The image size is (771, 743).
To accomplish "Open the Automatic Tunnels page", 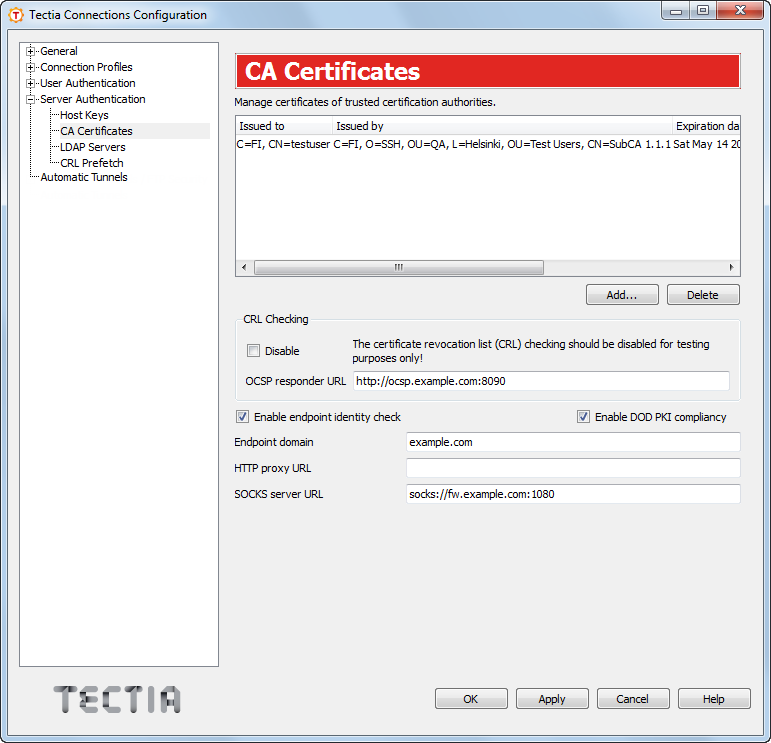I will [x=84, y=177].
